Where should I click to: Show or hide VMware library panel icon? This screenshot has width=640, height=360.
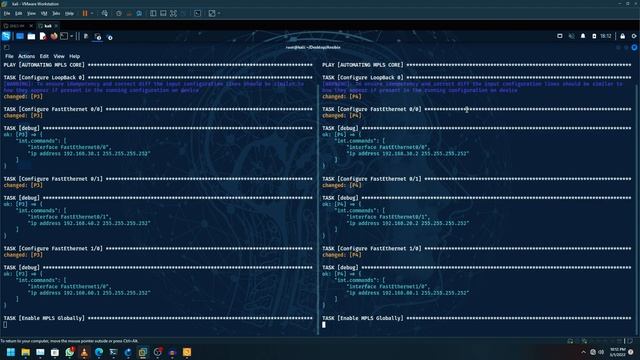point(153,13)
